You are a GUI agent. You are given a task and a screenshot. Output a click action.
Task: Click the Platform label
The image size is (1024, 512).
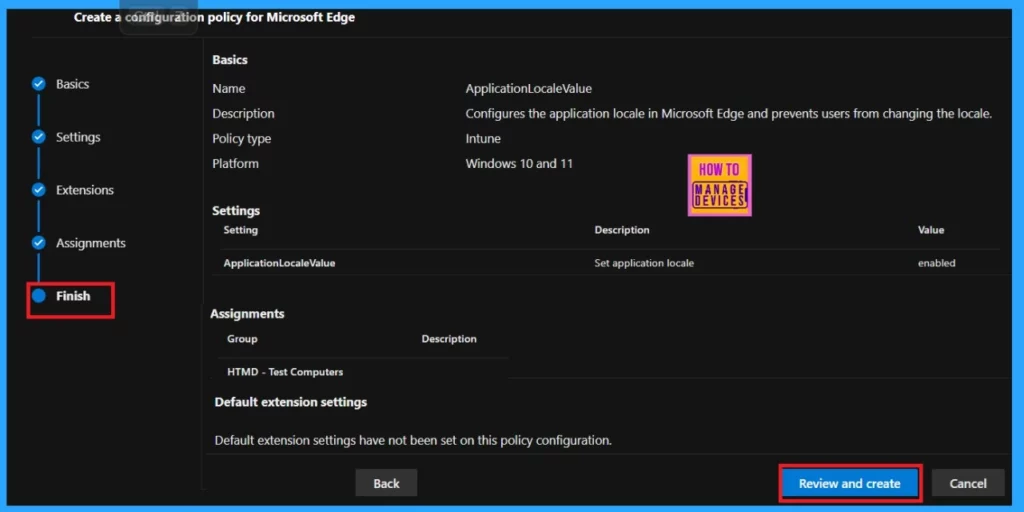click(x=235, y=163)
